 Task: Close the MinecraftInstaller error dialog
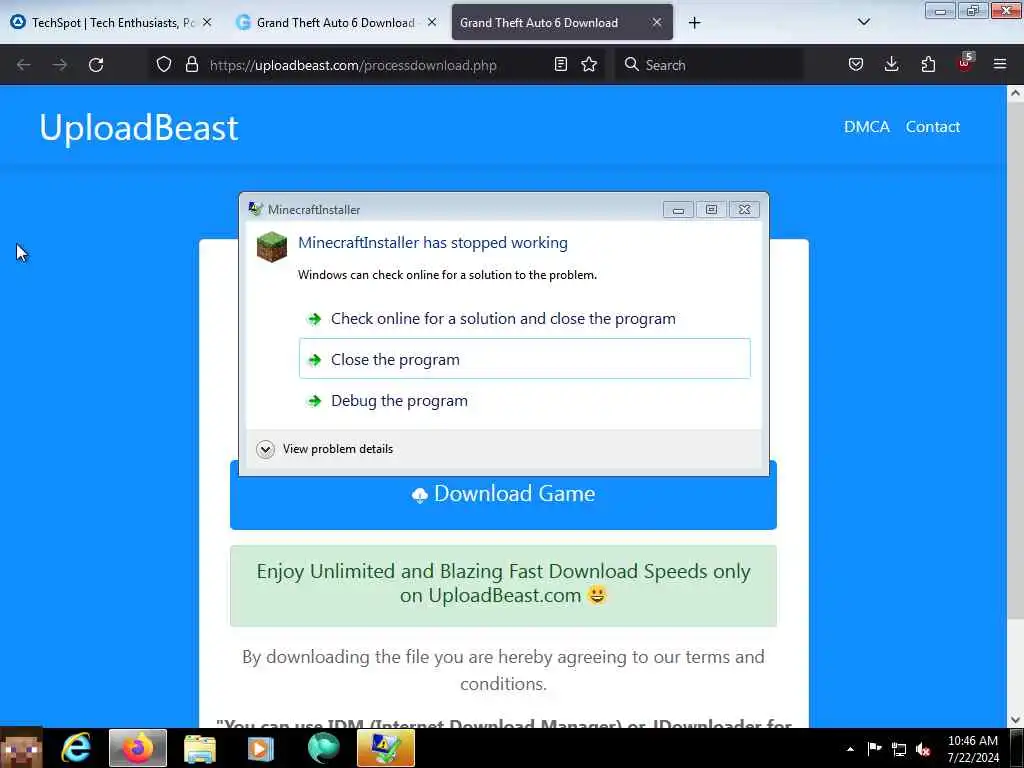[744, 210]
